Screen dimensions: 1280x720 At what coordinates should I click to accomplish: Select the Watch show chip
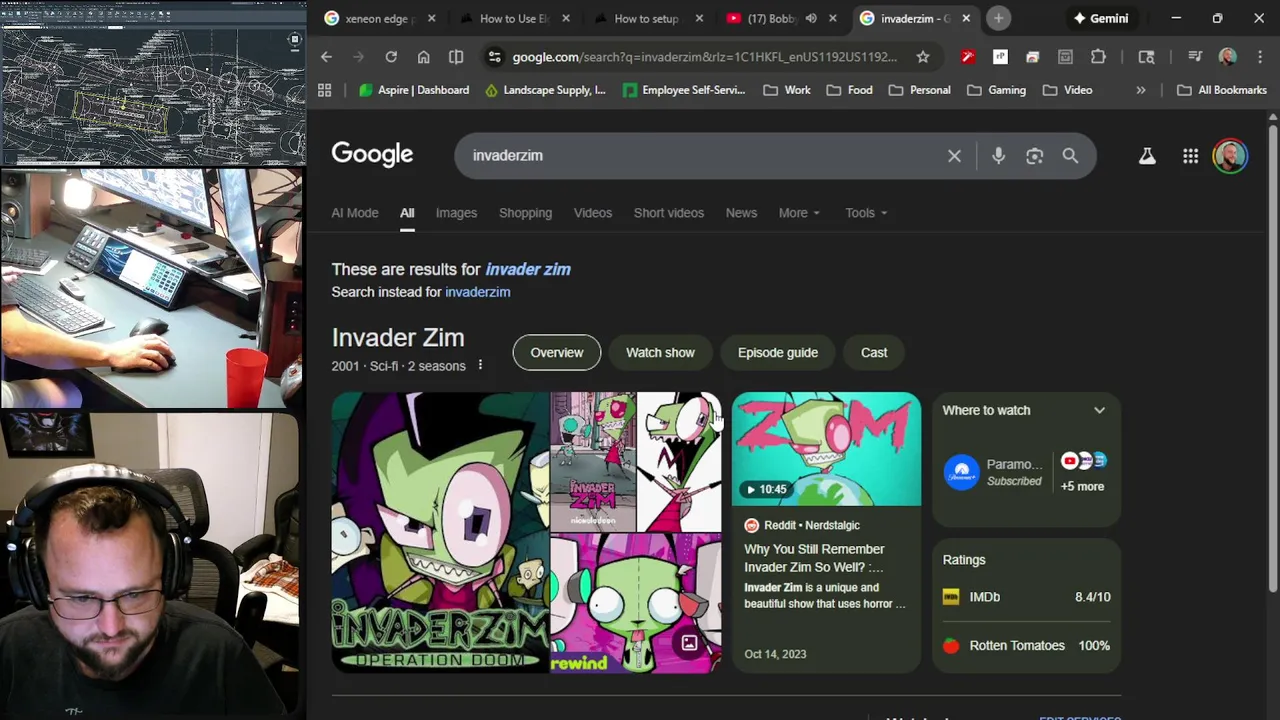click(660, 352)
